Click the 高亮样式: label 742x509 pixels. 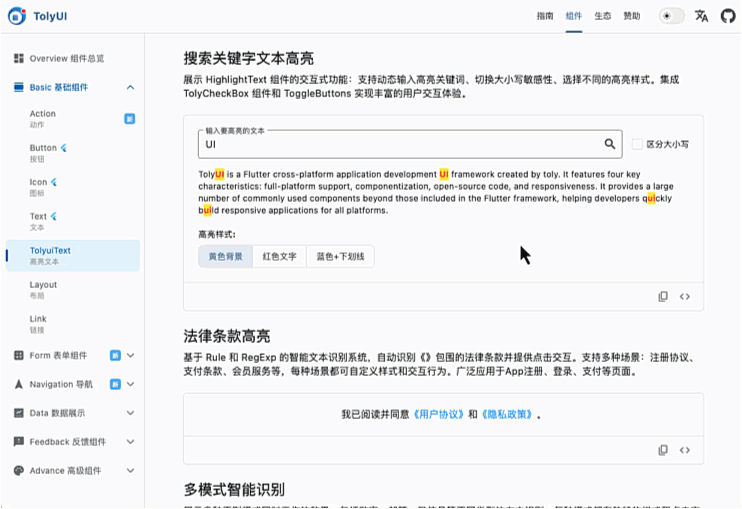(x=217, y=234)
